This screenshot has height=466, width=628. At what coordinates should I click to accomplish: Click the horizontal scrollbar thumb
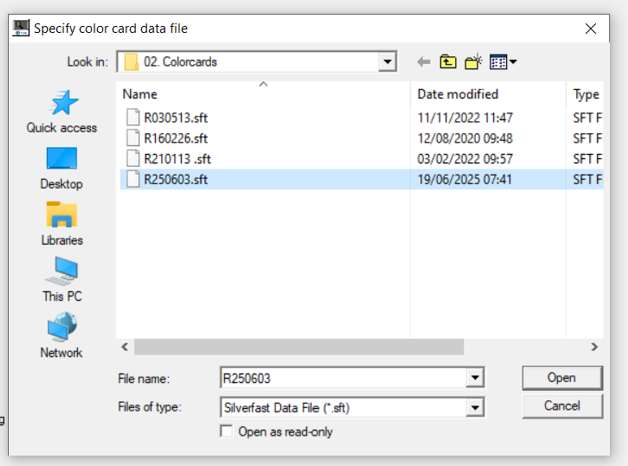(x=299, y=347)
